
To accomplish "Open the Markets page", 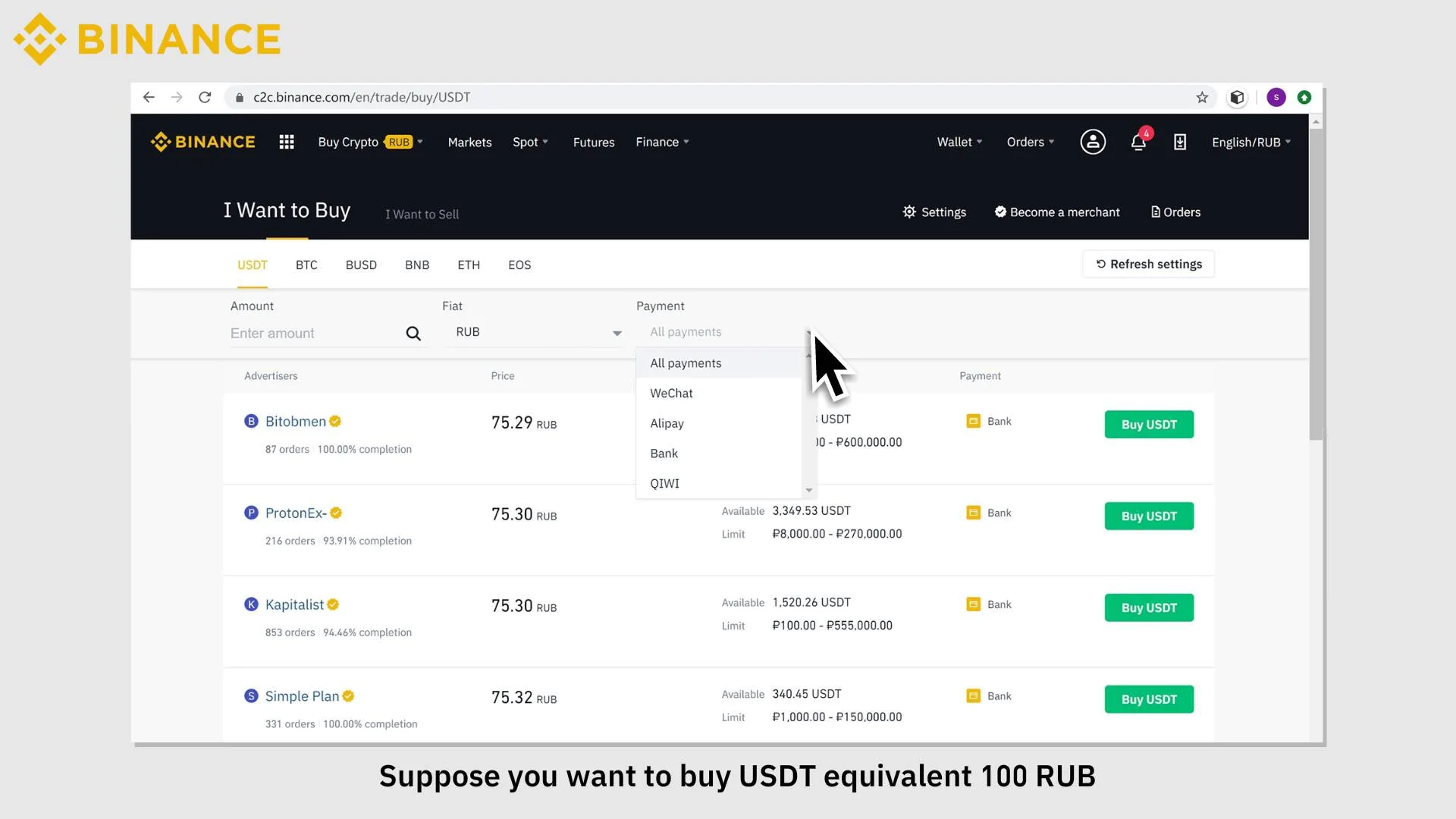I will (469, 142).
